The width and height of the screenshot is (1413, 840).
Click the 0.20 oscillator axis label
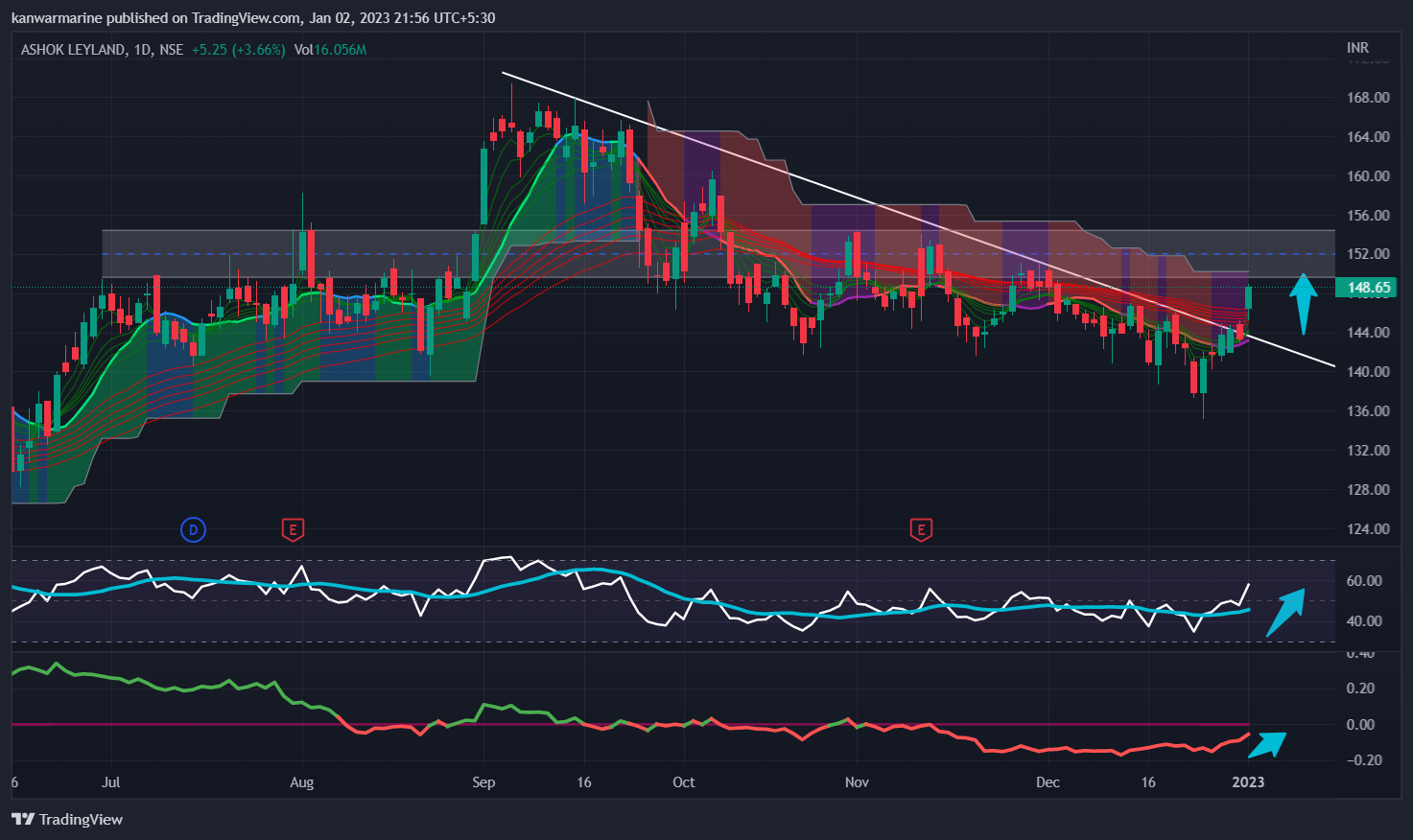click(x=1360, y=688)
